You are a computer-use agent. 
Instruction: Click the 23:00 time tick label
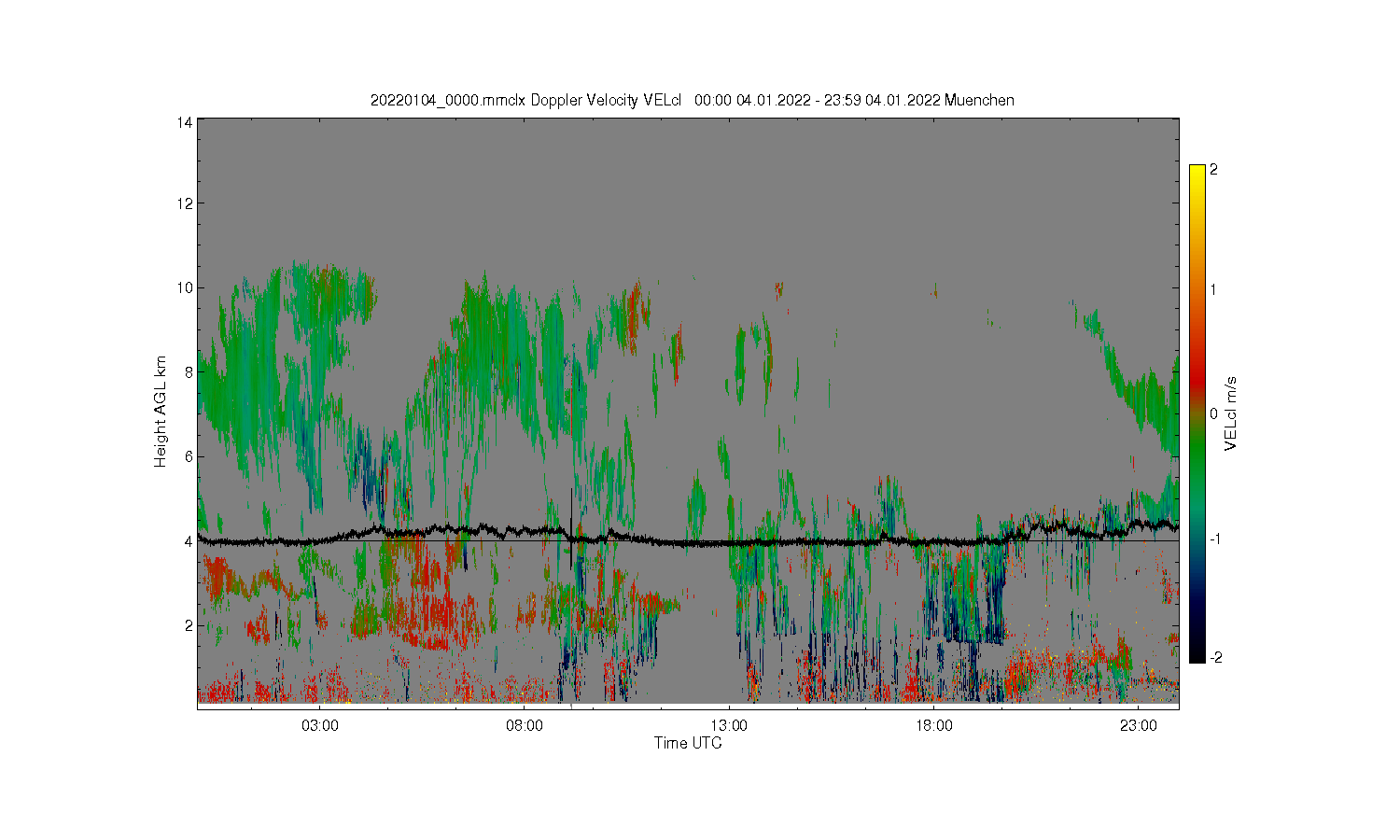[x=1138, y=725]
